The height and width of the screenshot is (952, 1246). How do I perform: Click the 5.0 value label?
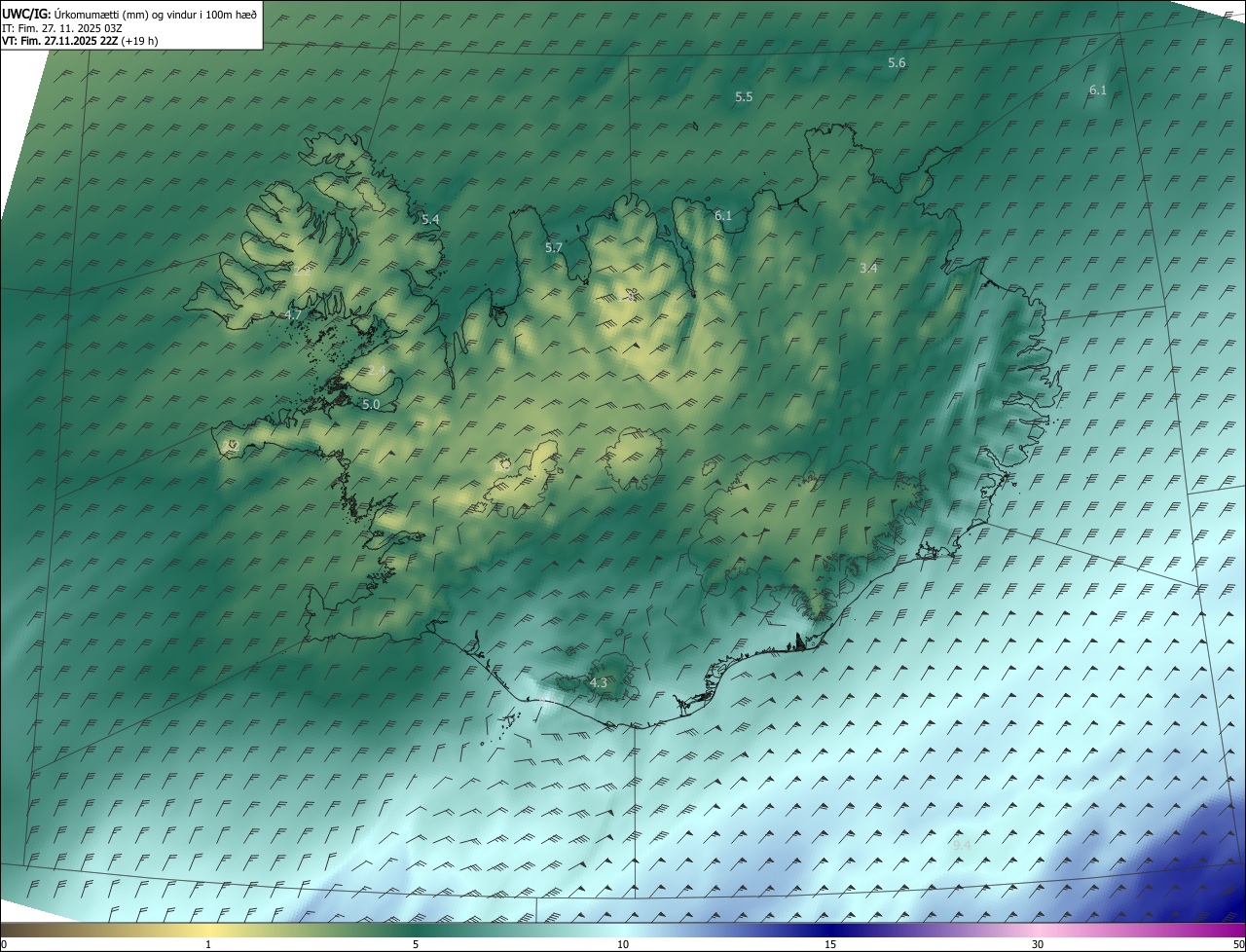click(371, 404)
